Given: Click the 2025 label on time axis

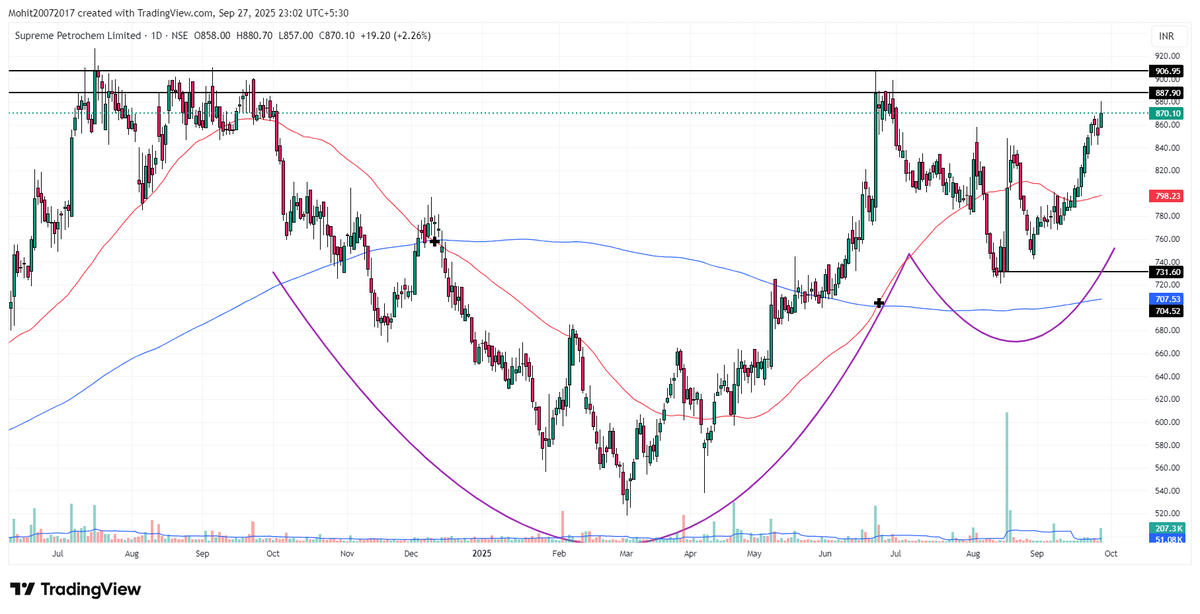Looking at the screenshot, I should click(x=482, y=552).
